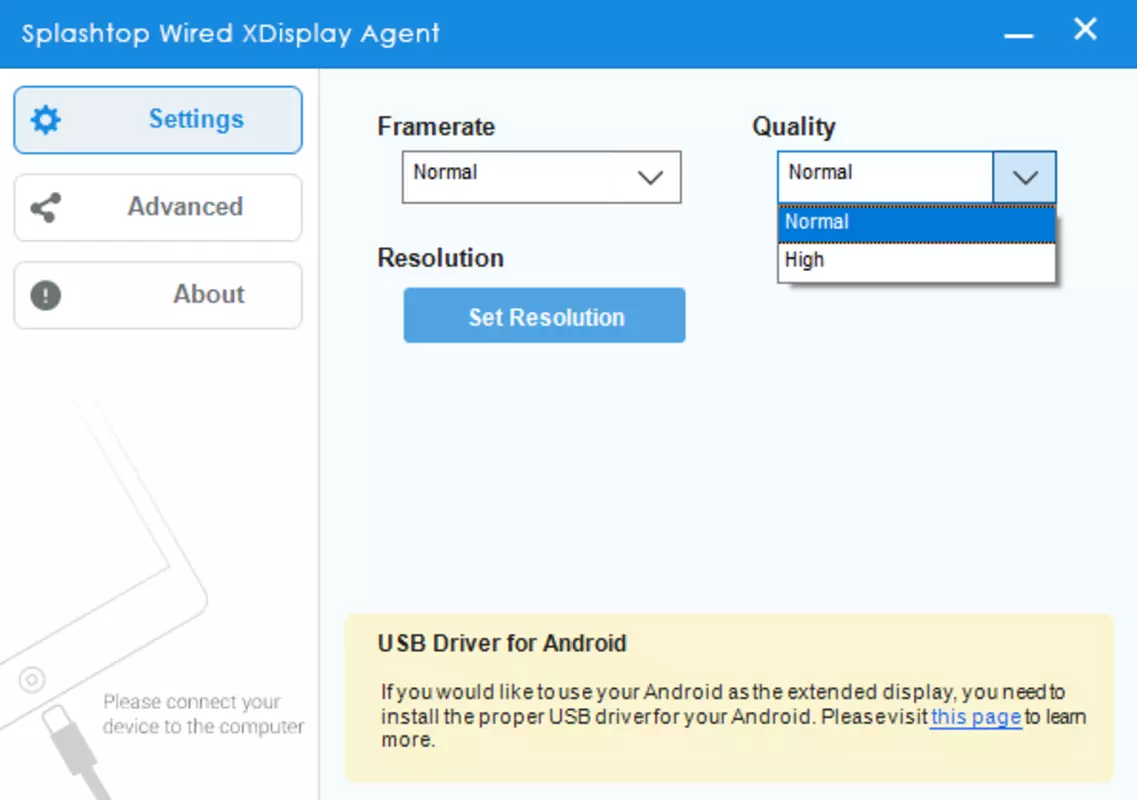Screen dimensions: 1137x800
Task: Click the Quality field showing Normal
Action: coord(885,177)
